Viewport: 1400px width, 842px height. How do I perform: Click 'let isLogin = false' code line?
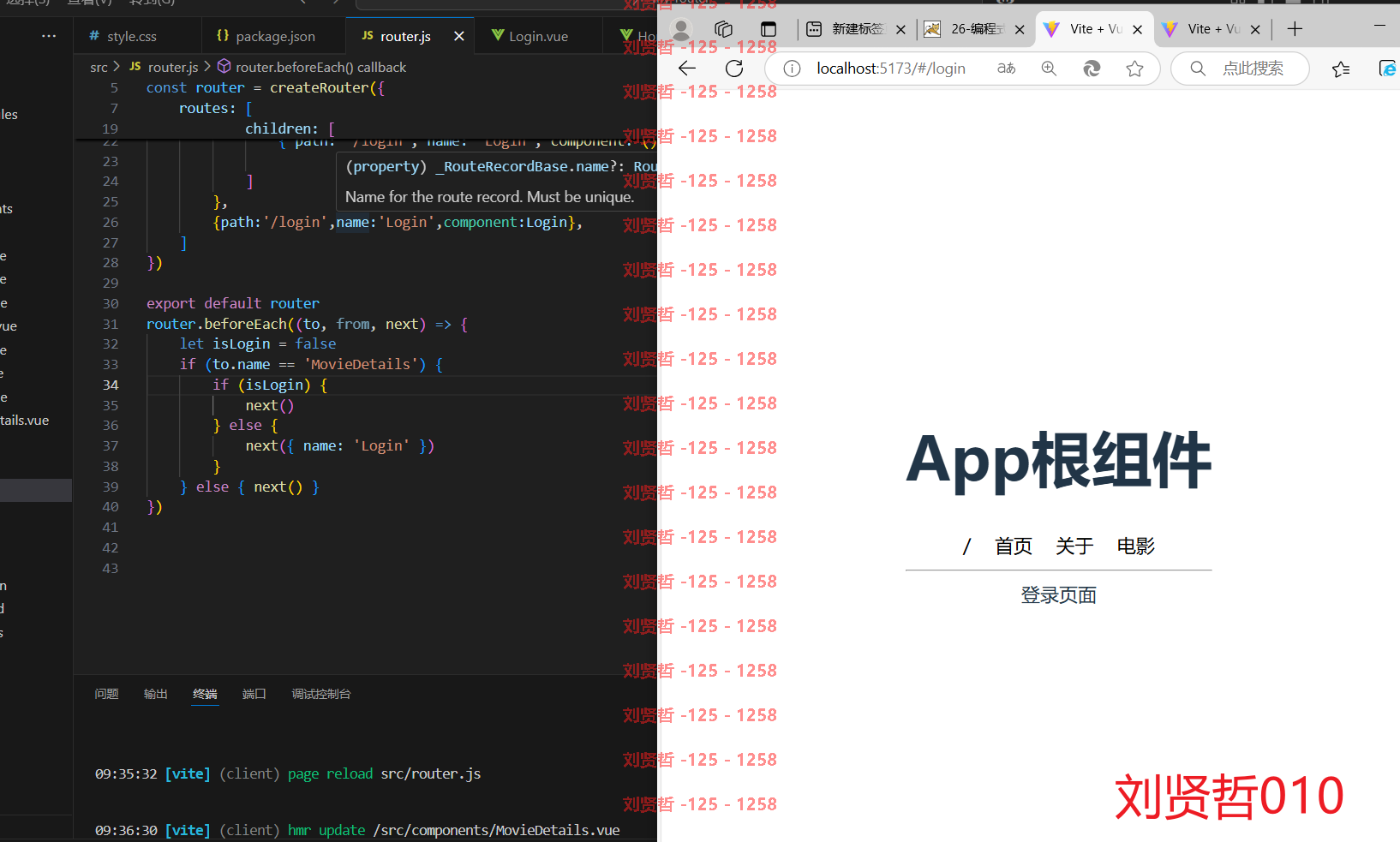pos(258,343)
